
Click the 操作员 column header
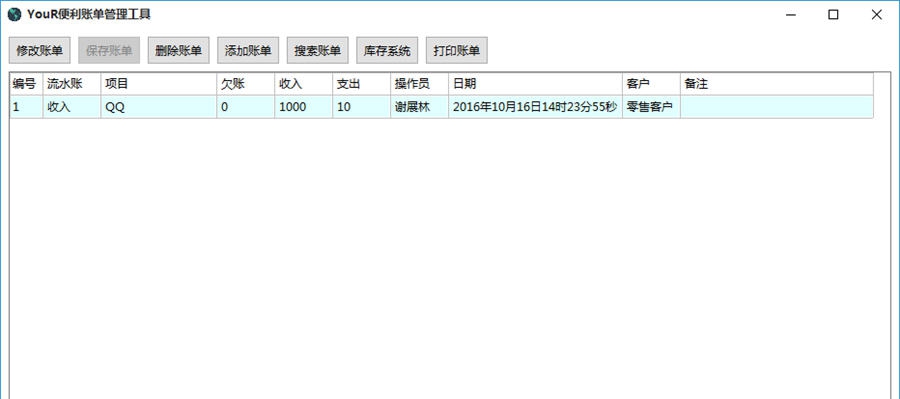tap(420, 84)
